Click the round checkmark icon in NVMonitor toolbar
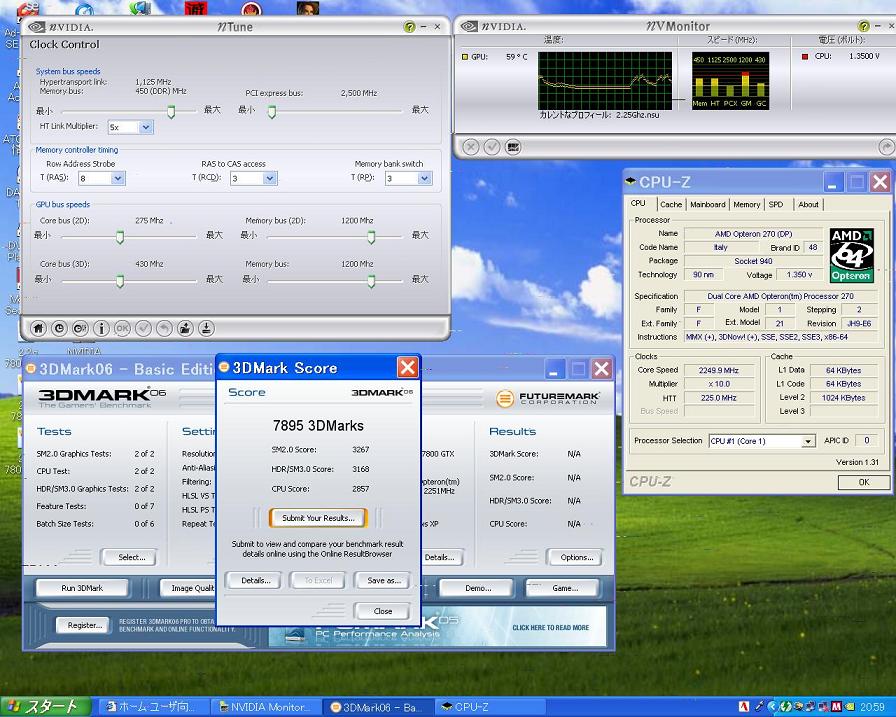Screen dimensions: 896x717 pyautogui.click(x=492, y=147)
